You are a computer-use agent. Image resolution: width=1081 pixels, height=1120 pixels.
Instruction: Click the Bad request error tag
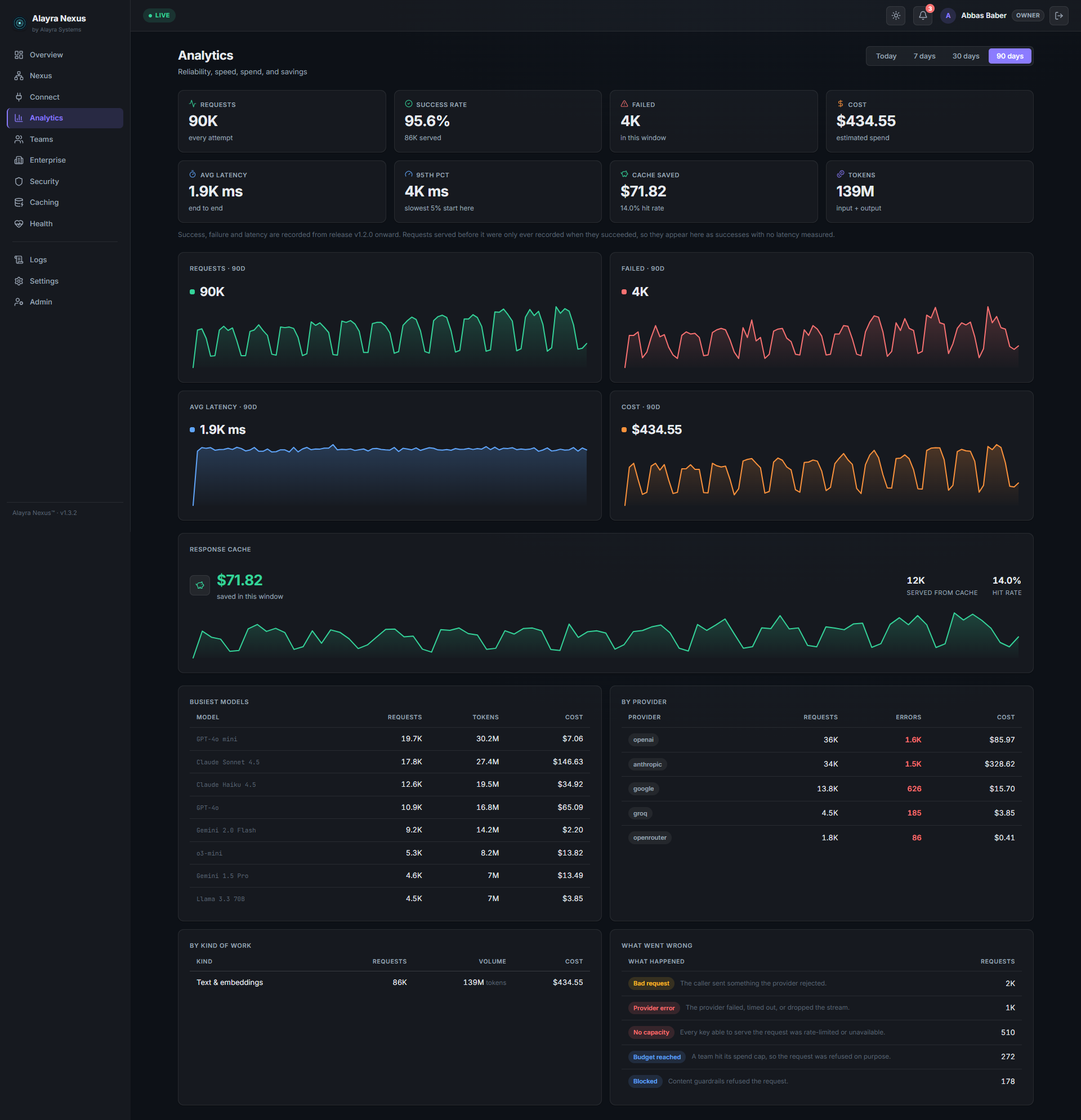(x=651, y=983)
